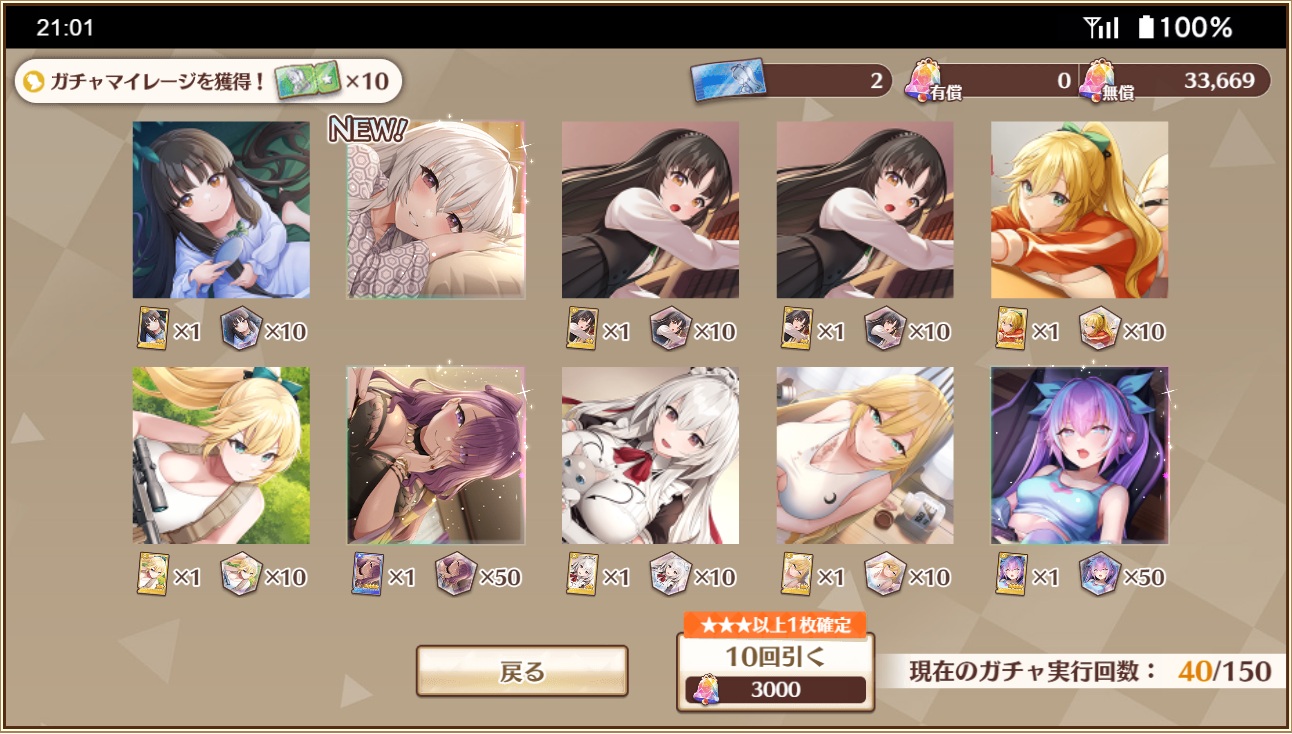Click the battery indicator in status bar
Screen dimensions: 1292x734
coord(1146,27)
